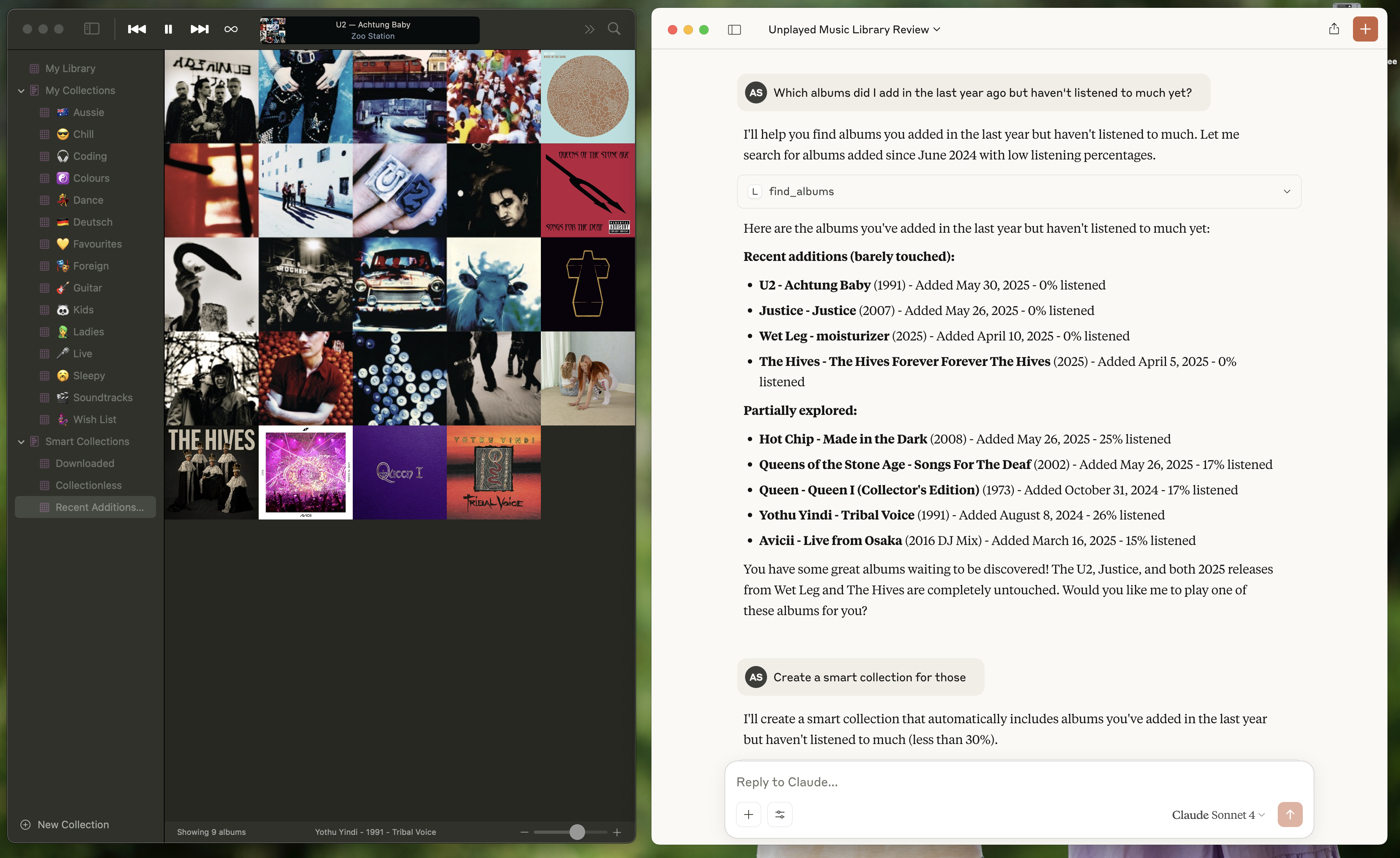
Task: Select the blue cow album artwork
Action: [x=494, y=284]
